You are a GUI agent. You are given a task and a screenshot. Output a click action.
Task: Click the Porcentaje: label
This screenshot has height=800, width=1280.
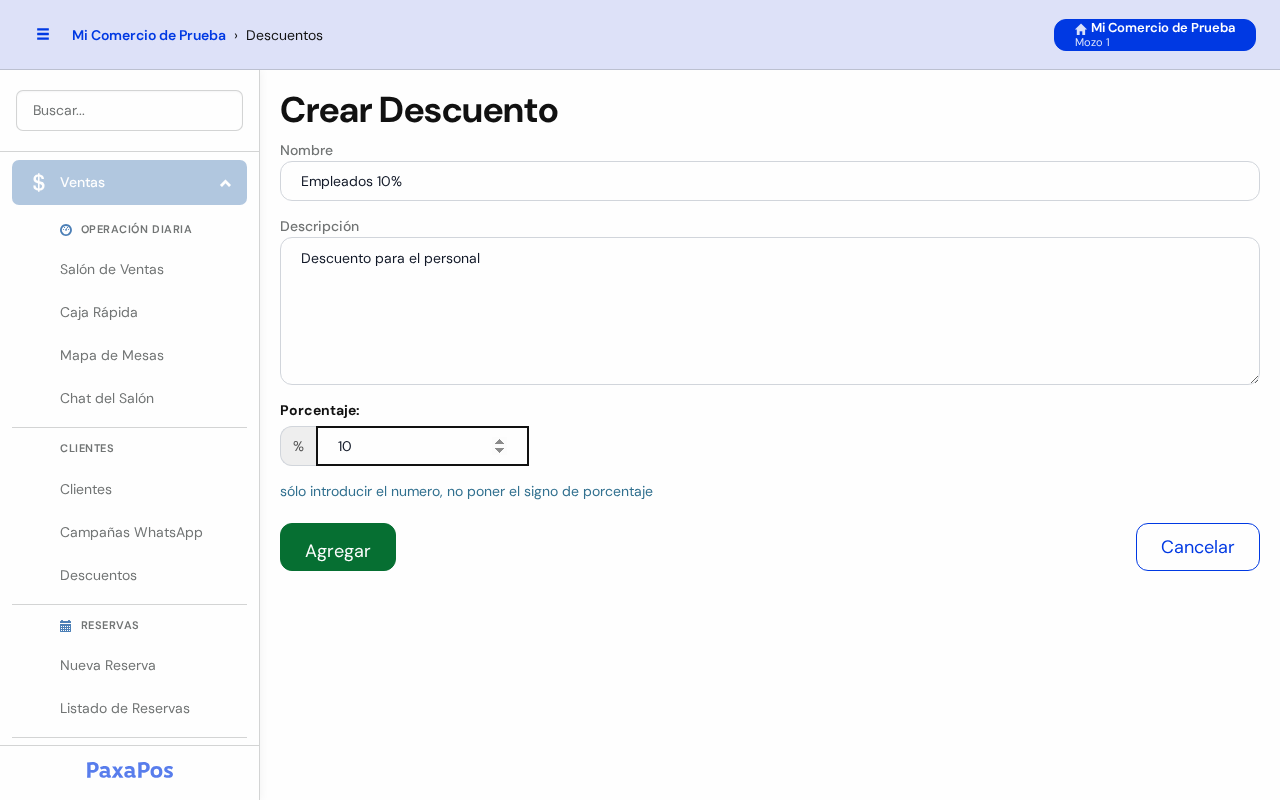click(320, 410)
